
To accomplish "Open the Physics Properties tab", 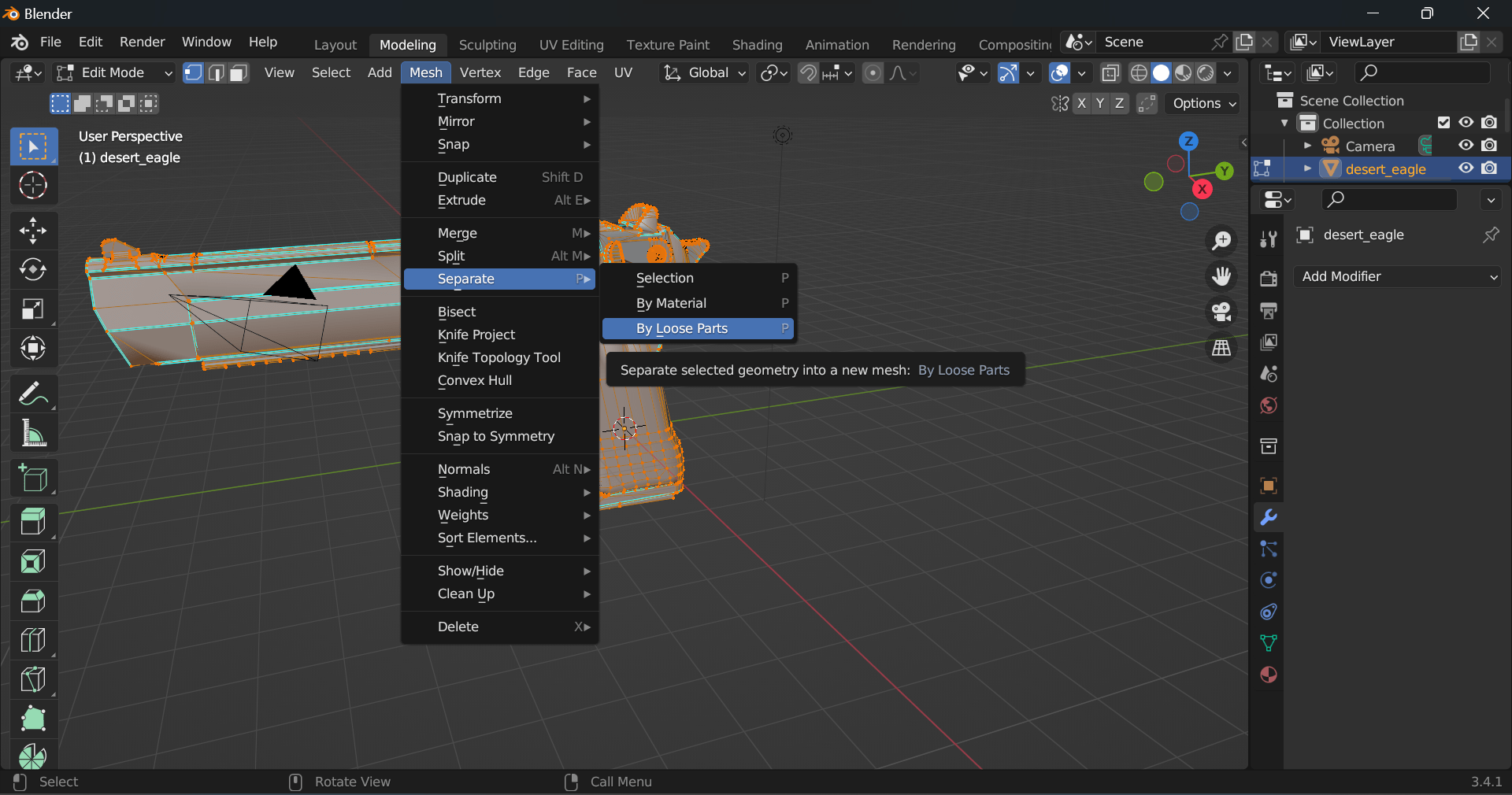I will tap(1267, 580).
